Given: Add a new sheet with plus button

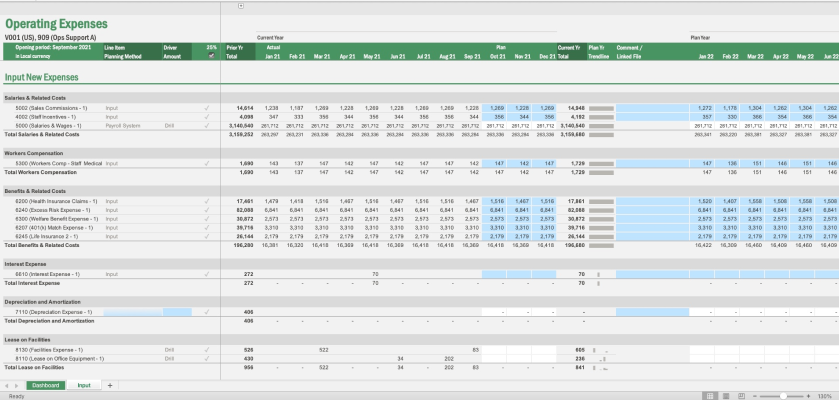Looking at the screenshot, I should pyautogui.click(x=110, y=385).
